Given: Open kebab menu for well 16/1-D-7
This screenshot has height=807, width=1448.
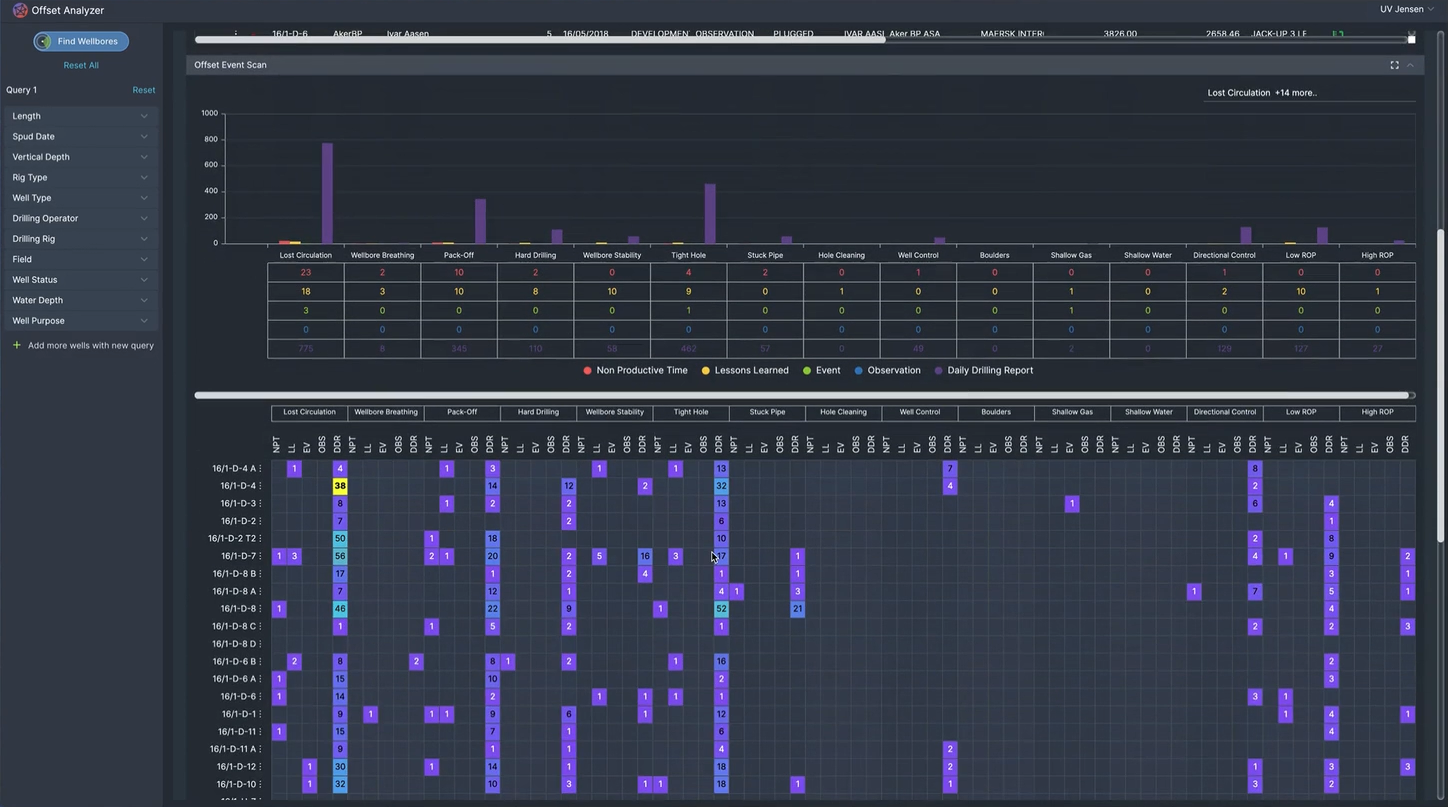Looking at the screenshot, I should 261,556.
